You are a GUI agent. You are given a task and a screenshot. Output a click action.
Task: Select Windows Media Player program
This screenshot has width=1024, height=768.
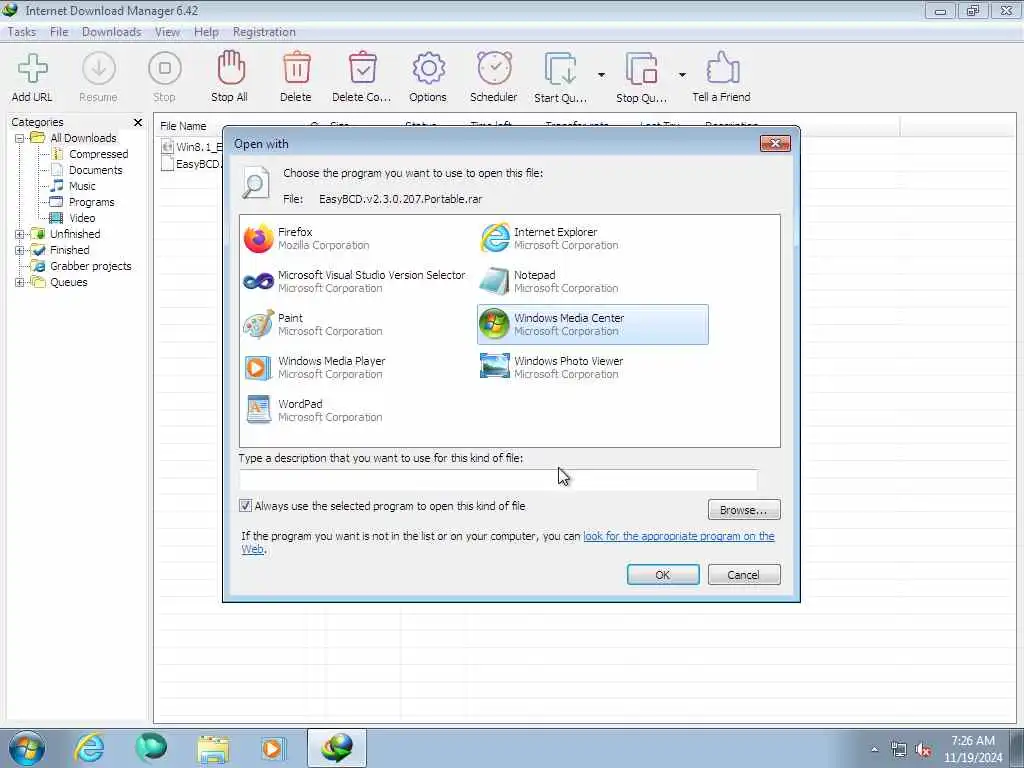pyautogui.click(x=315, y=368)
